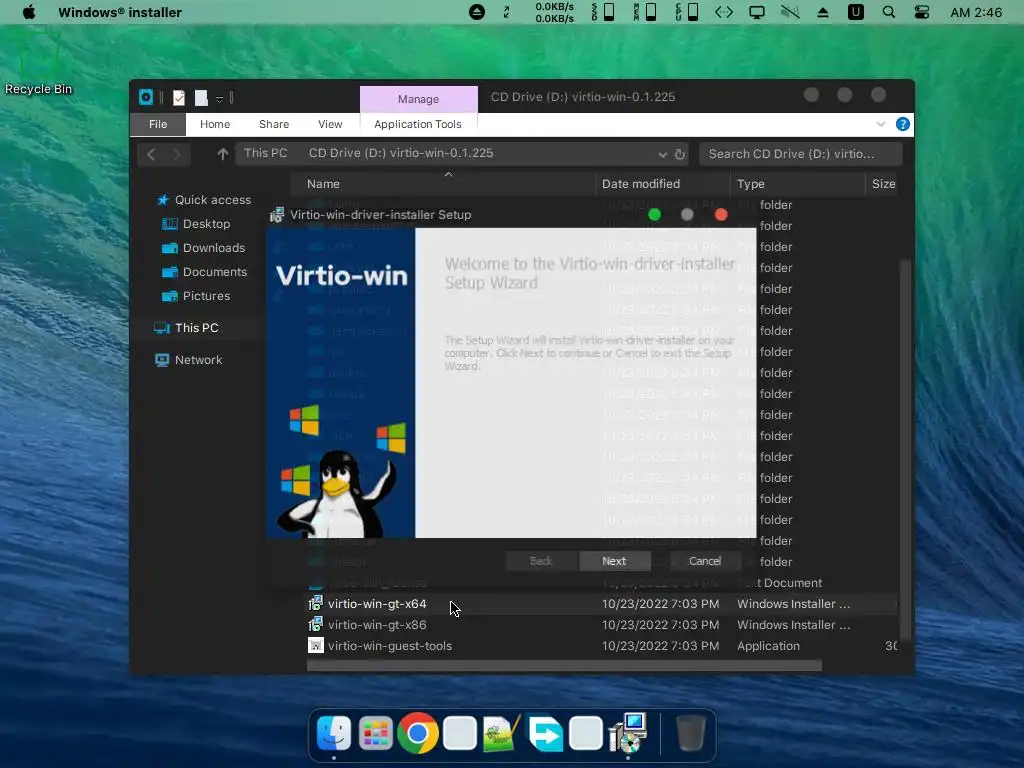Select the Manage contextual tab
Viewport: 1024px width, 768px height.
[x=419, y=99]
